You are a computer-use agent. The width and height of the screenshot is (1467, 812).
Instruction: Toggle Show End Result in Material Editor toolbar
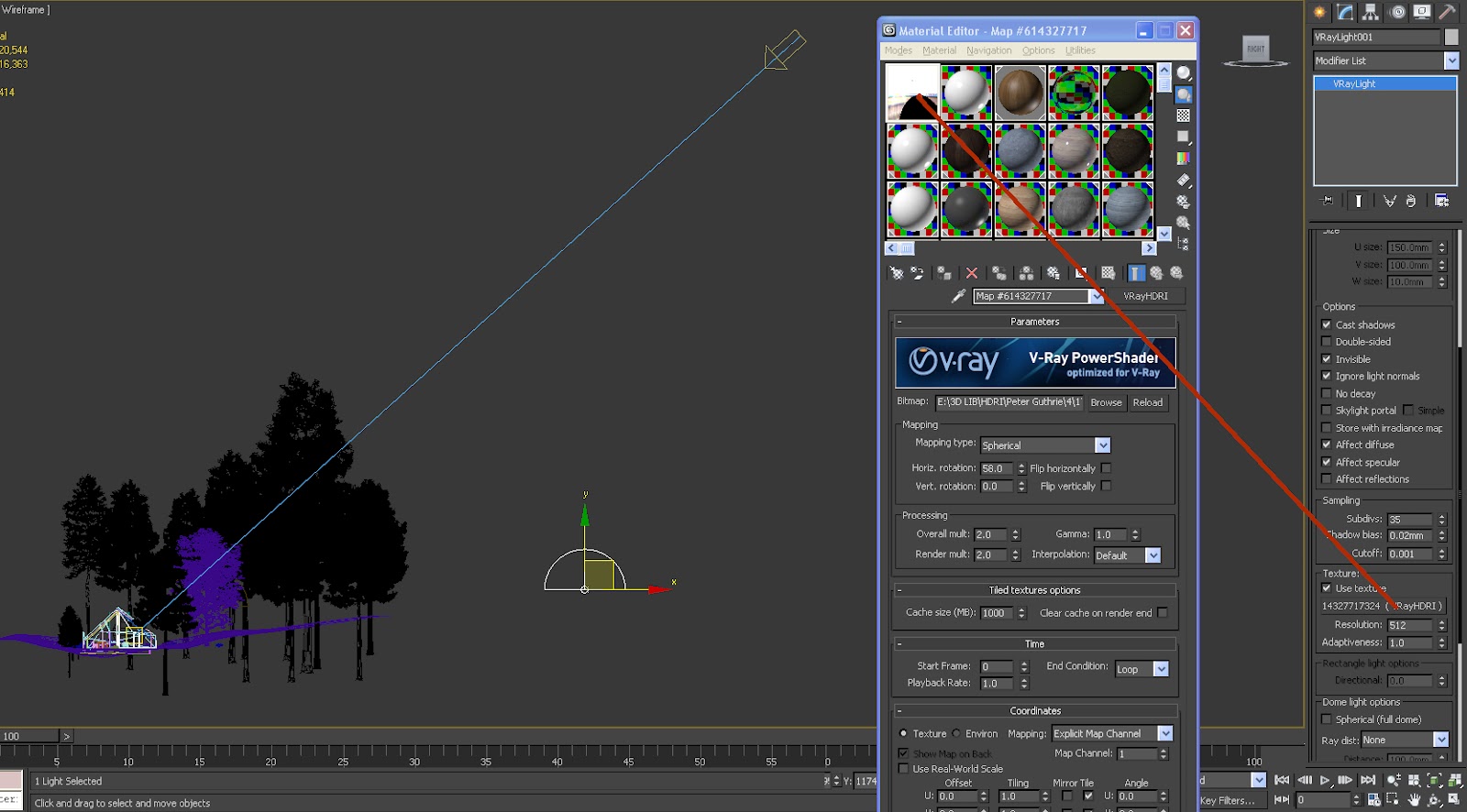(1137, 273)
